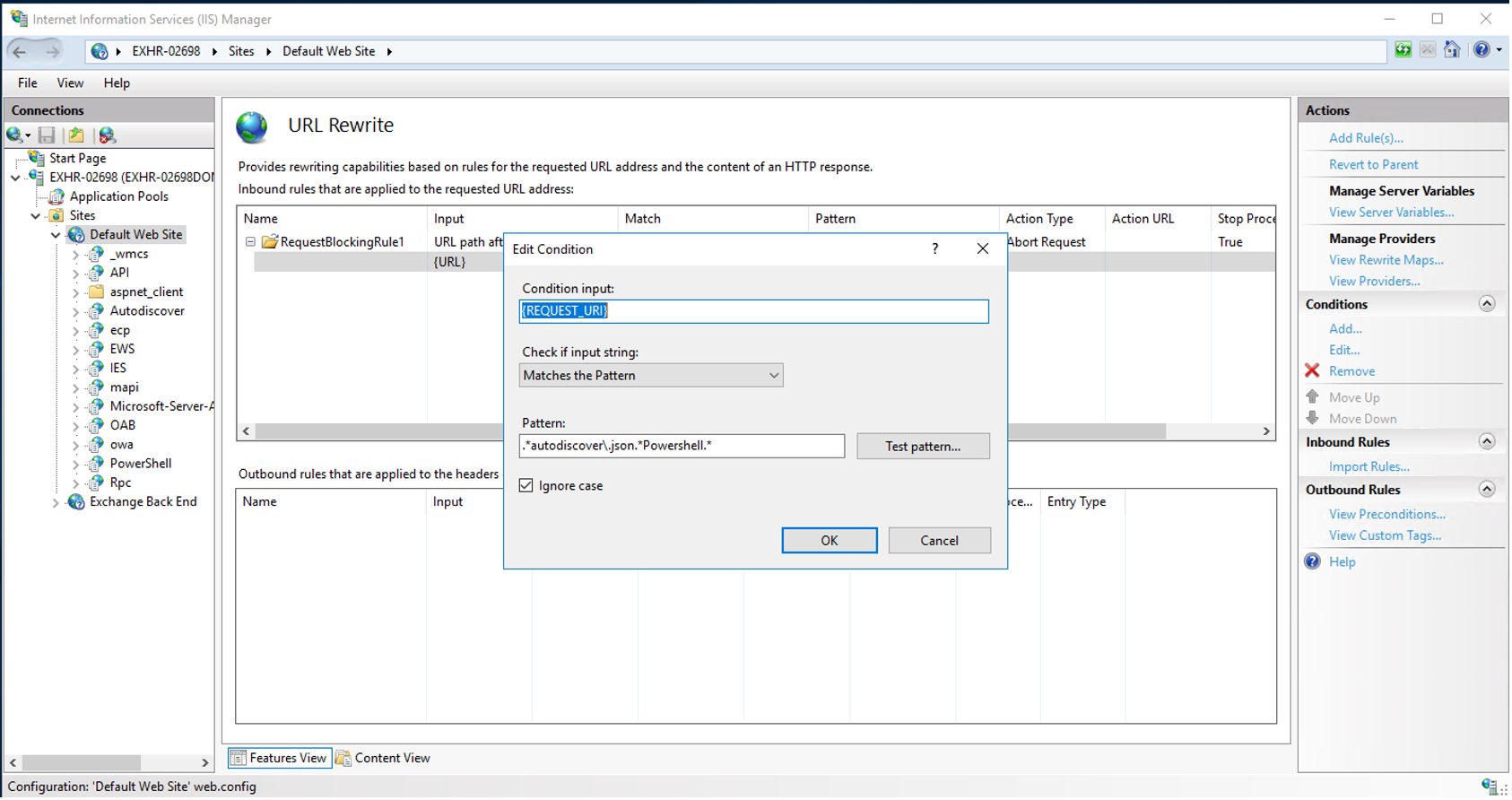Click the Move Down arrow icon

tap(1313, 419)
